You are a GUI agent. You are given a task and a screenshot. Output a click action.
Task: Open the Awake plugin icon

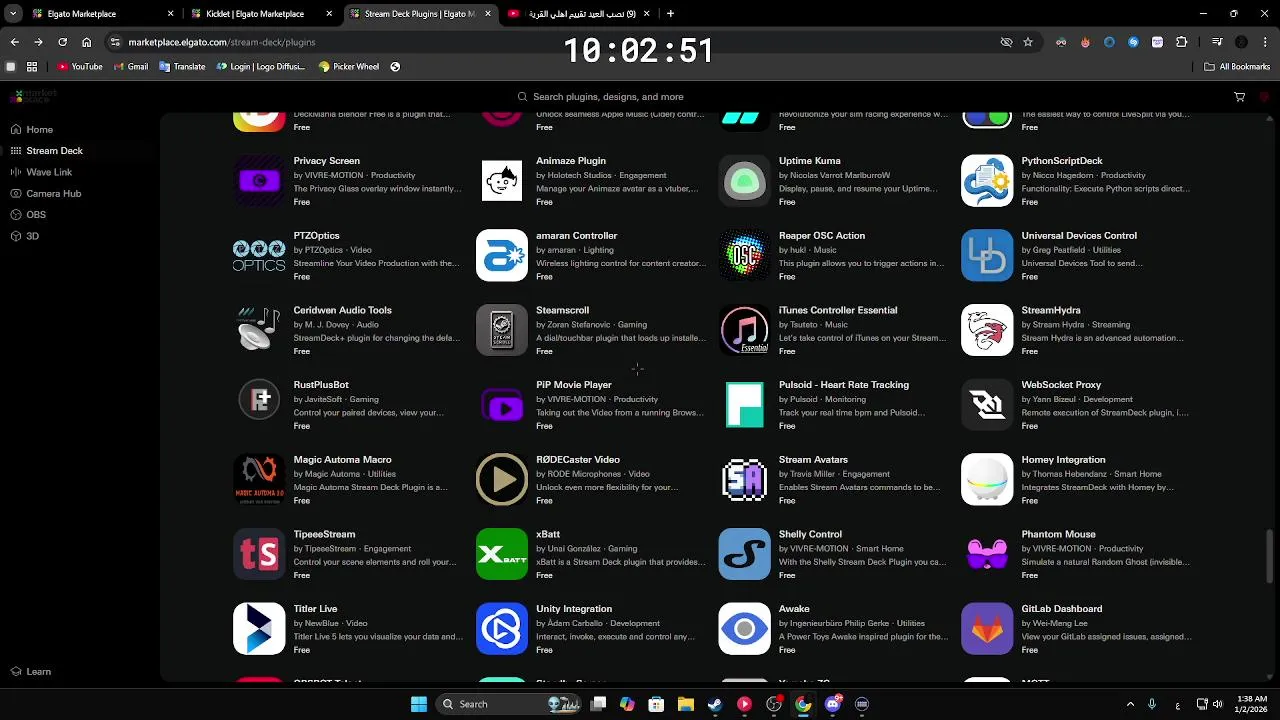click(744, 629)
